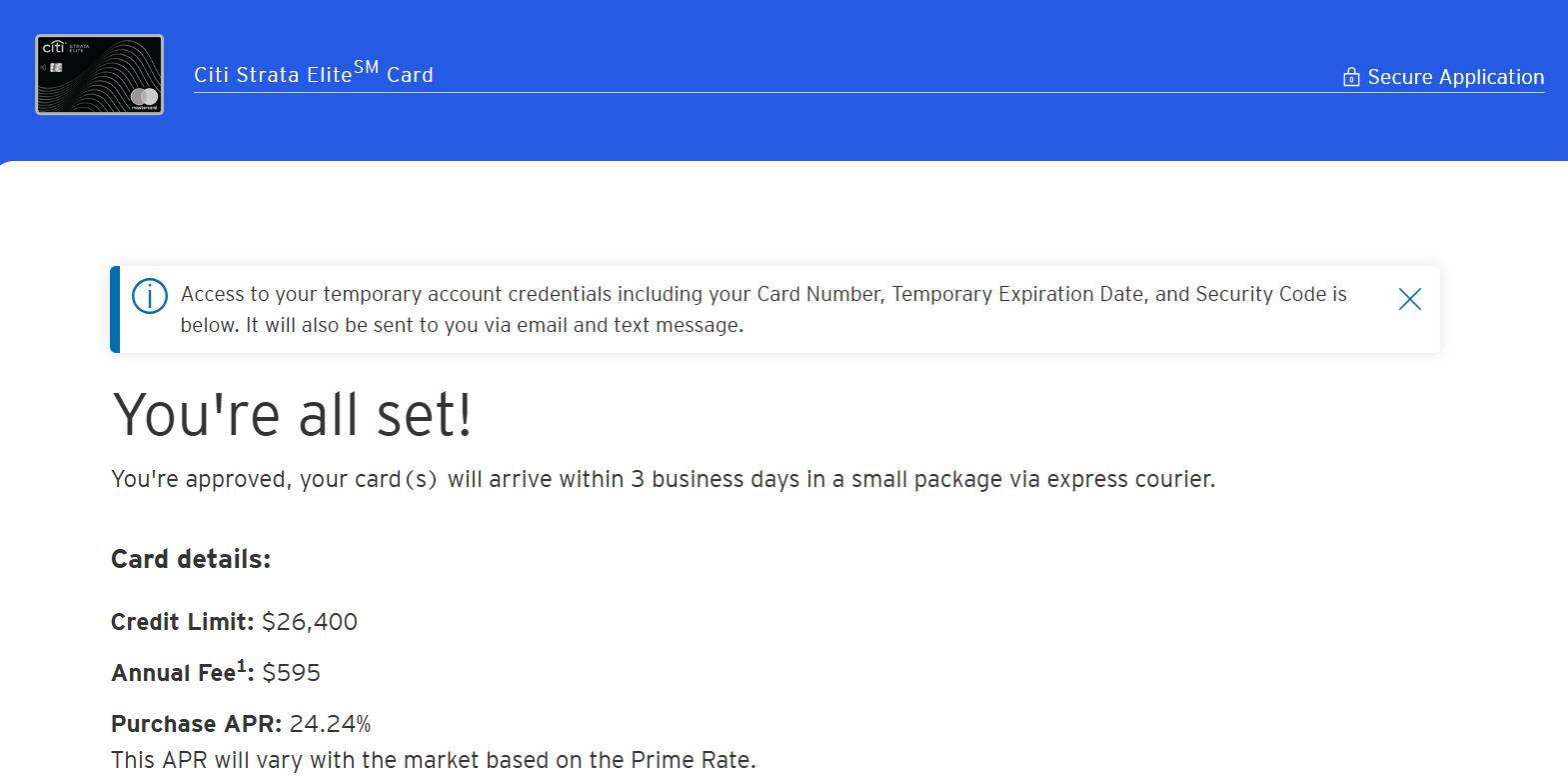Click the padlock icon beside Secure Application
This screenshot has height=782, width=1568.
(1351, 77)
